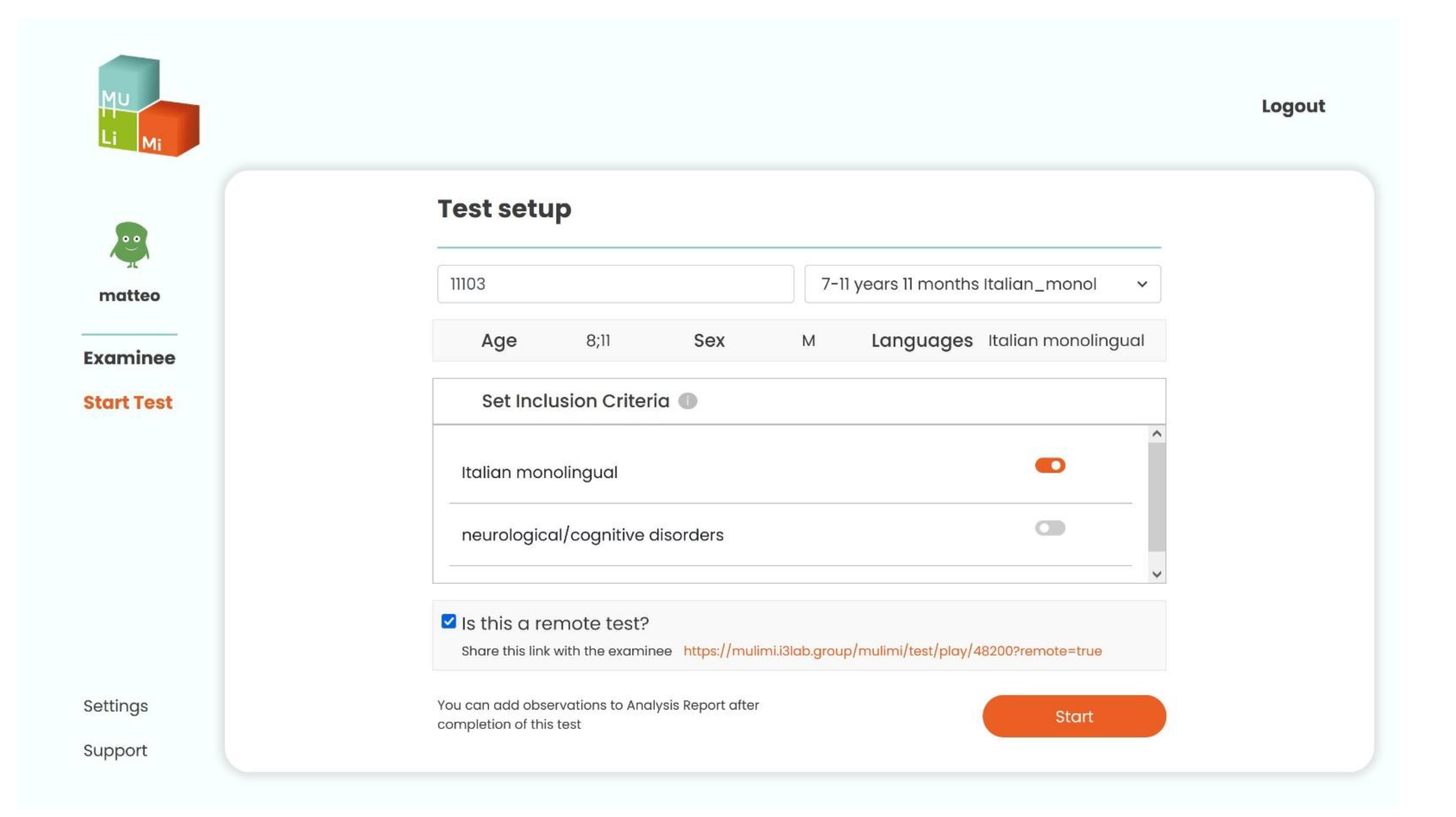The width and height of the screenshot is (1456, 817).
Task: Click the MuLiMi cube logo
Action: 148,106
